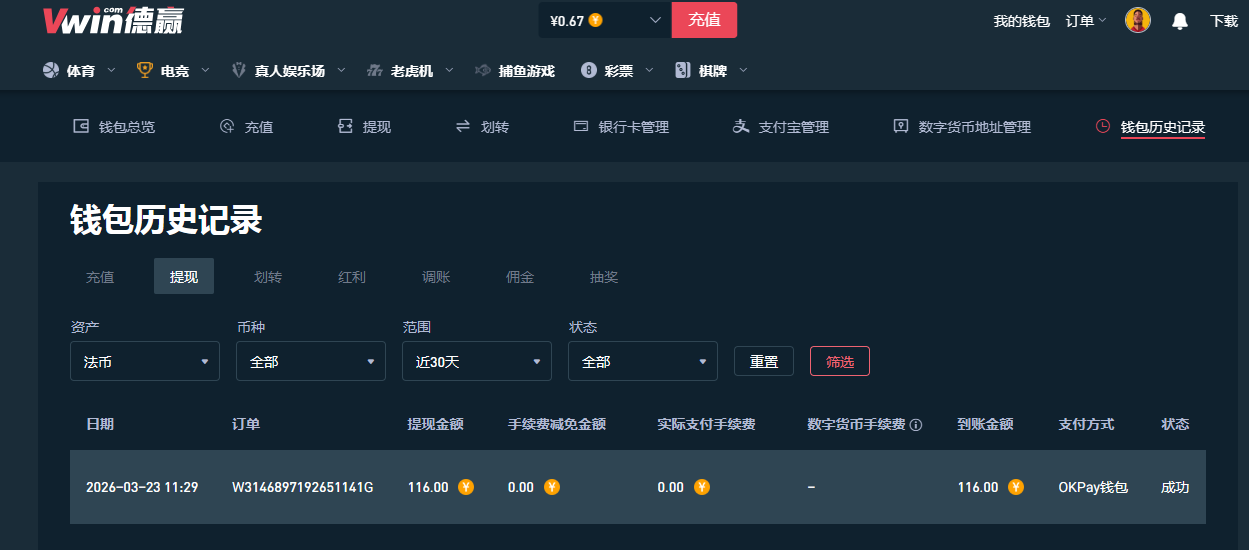Click the 提现 withdraw icon in wallet nav

(x=345, y=126)
